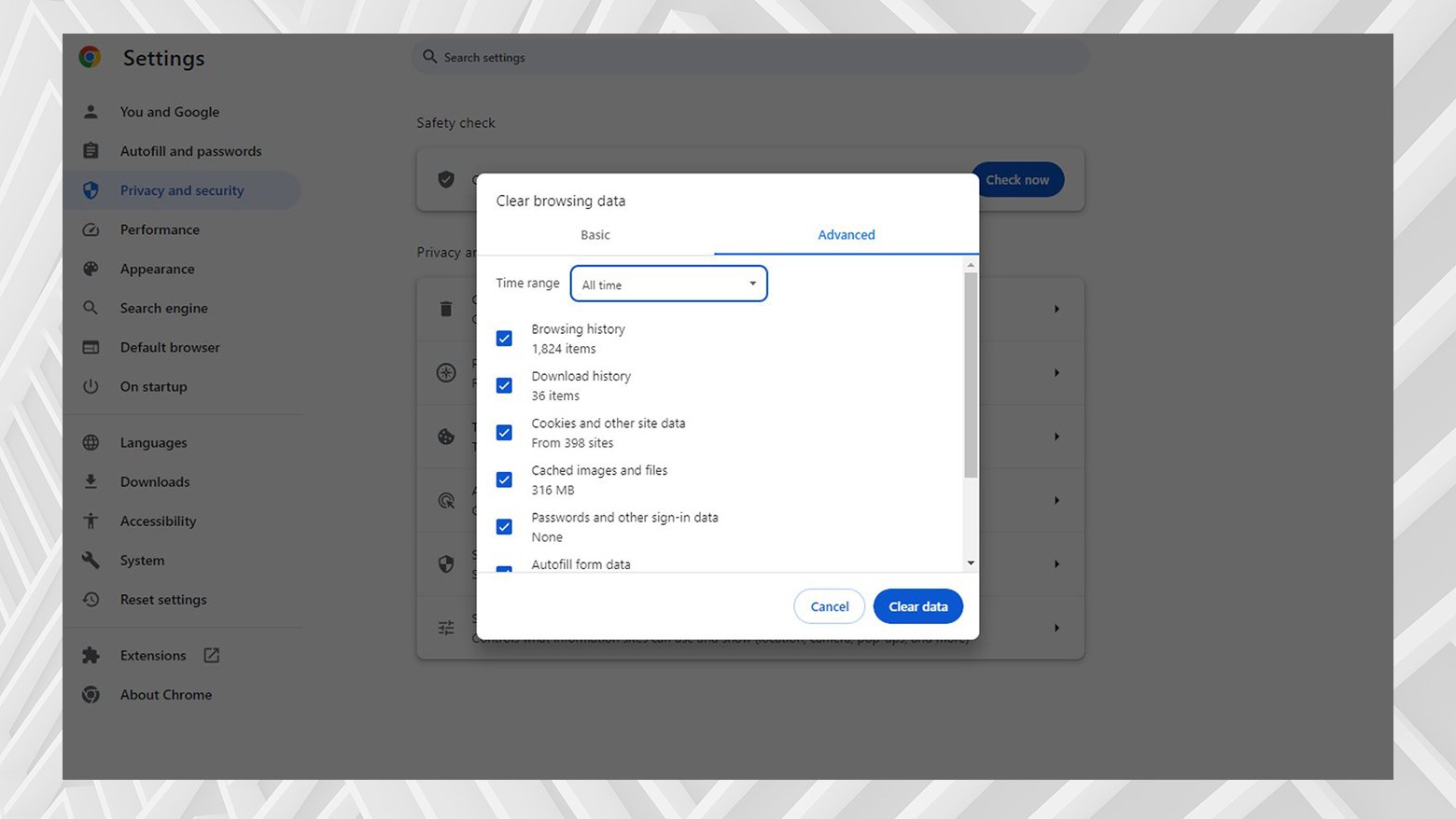Select the Autofill and passwords key icon
Image resolution: width=1456 pixels, height=819 pixels.
coord(91,150)
